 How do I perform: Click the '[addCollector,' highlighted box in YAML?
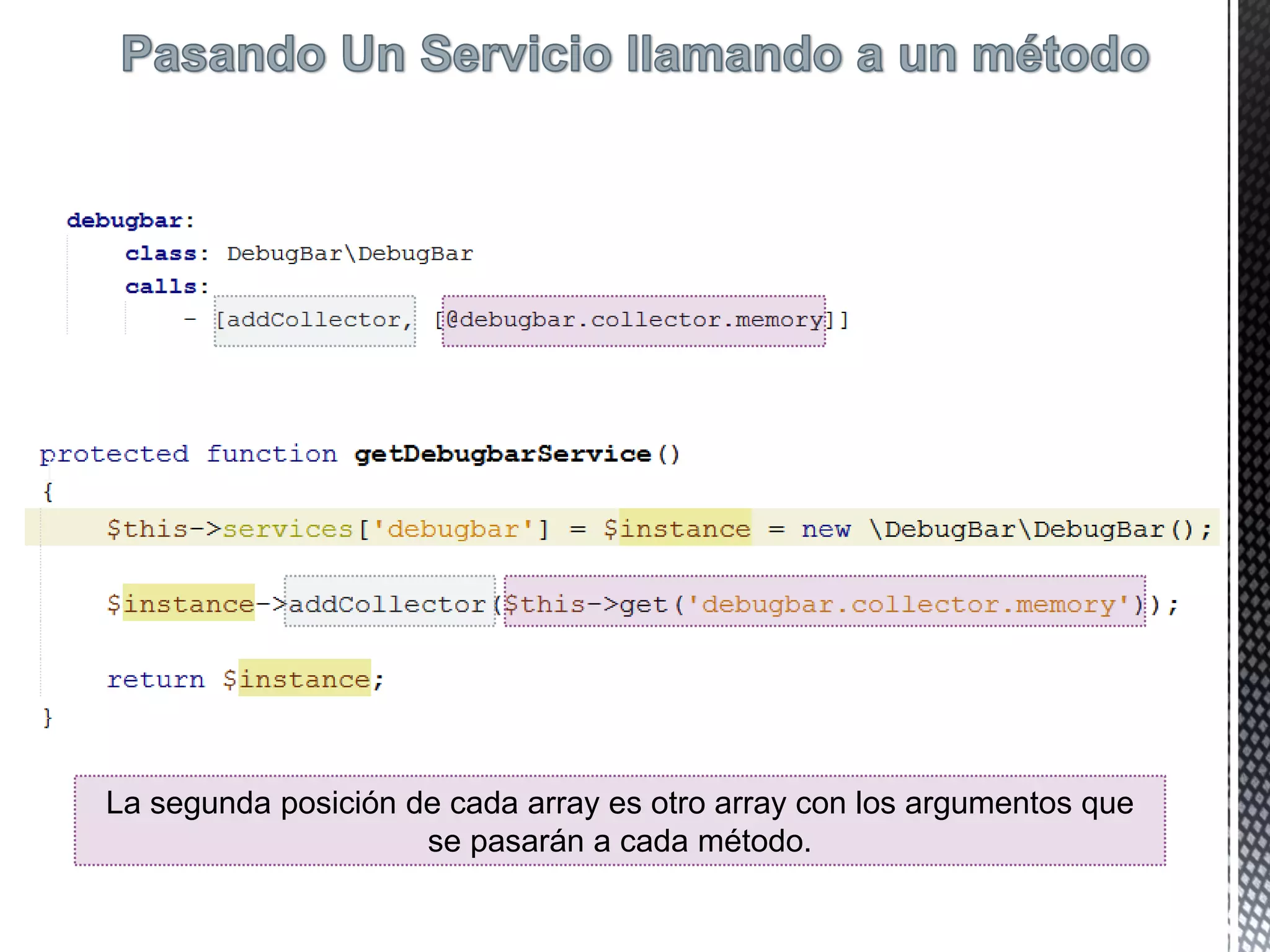click(x=315, y=320)
